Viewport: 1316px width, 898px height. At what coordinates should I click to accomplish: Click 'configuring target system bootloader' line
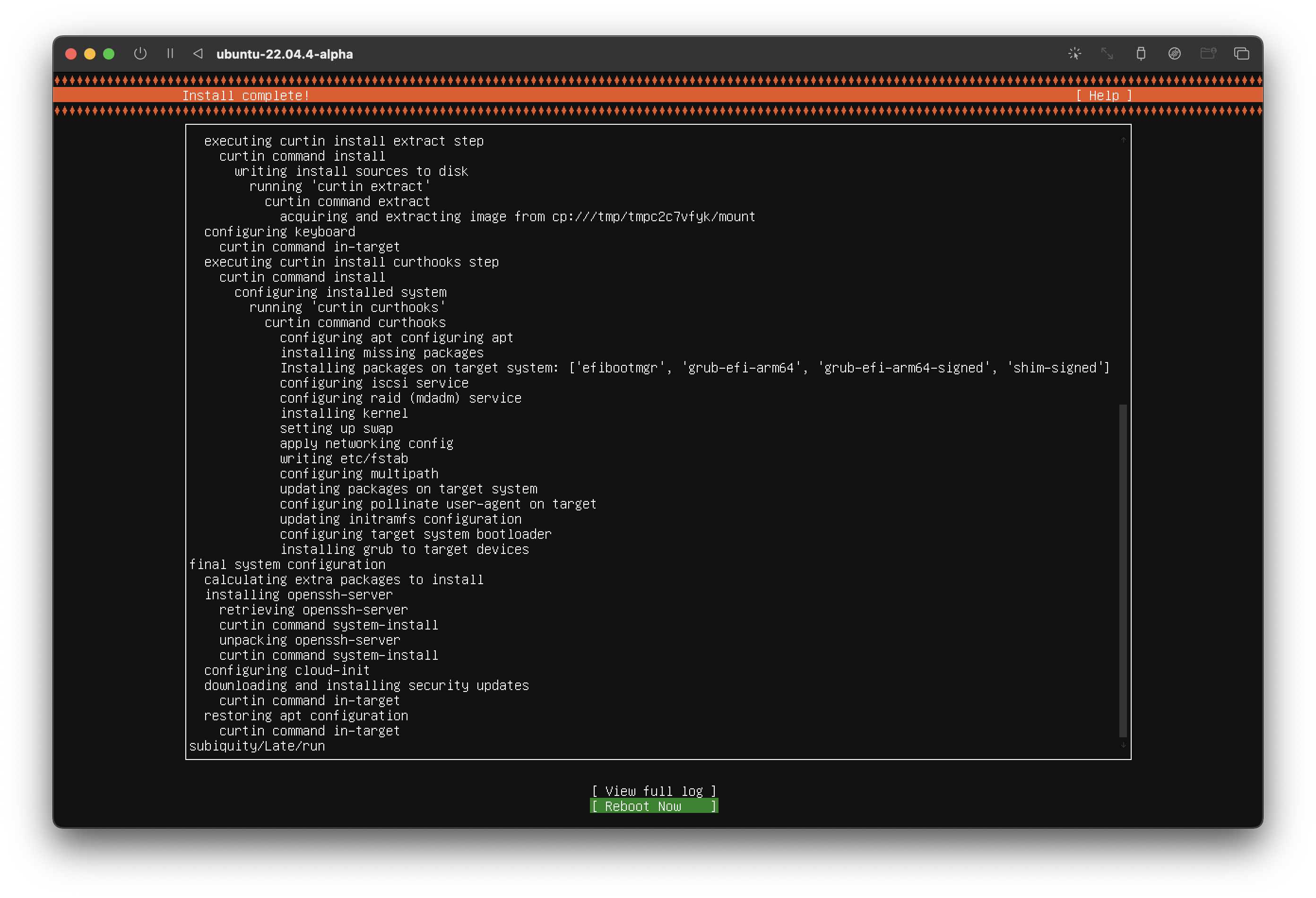pos(416,534)
